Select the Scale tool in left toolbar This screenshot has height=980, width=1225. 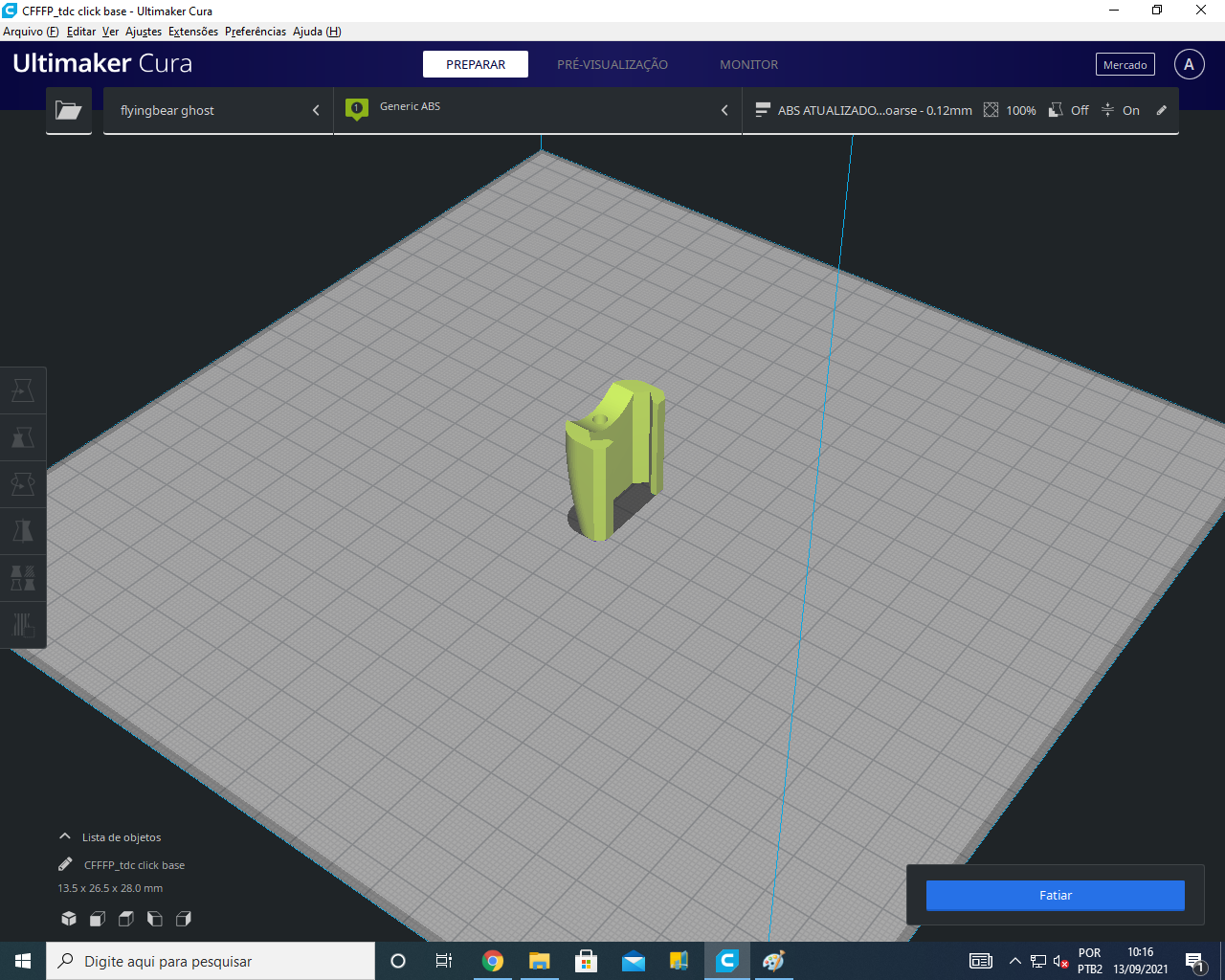[23, 438]
